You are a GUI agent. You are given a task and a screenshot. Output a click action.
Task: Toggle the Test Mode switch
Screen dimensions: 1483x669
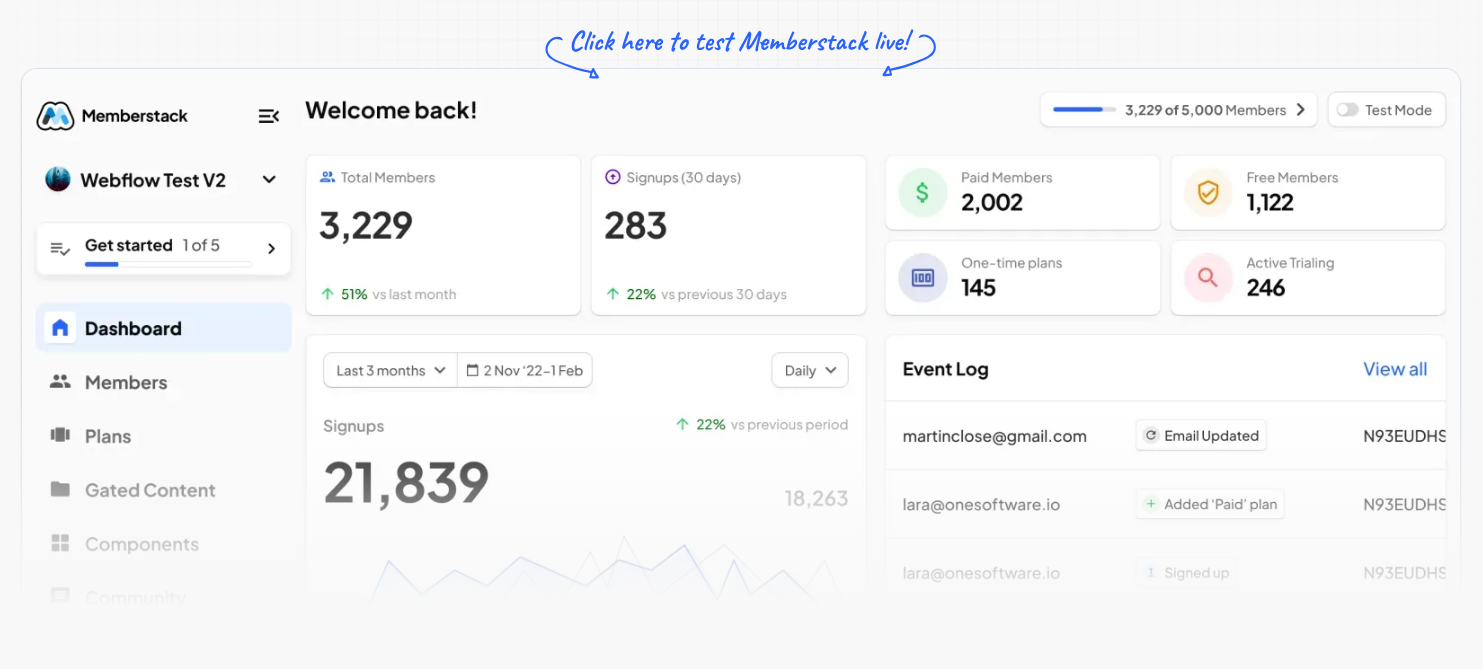tap(1348, 110)
